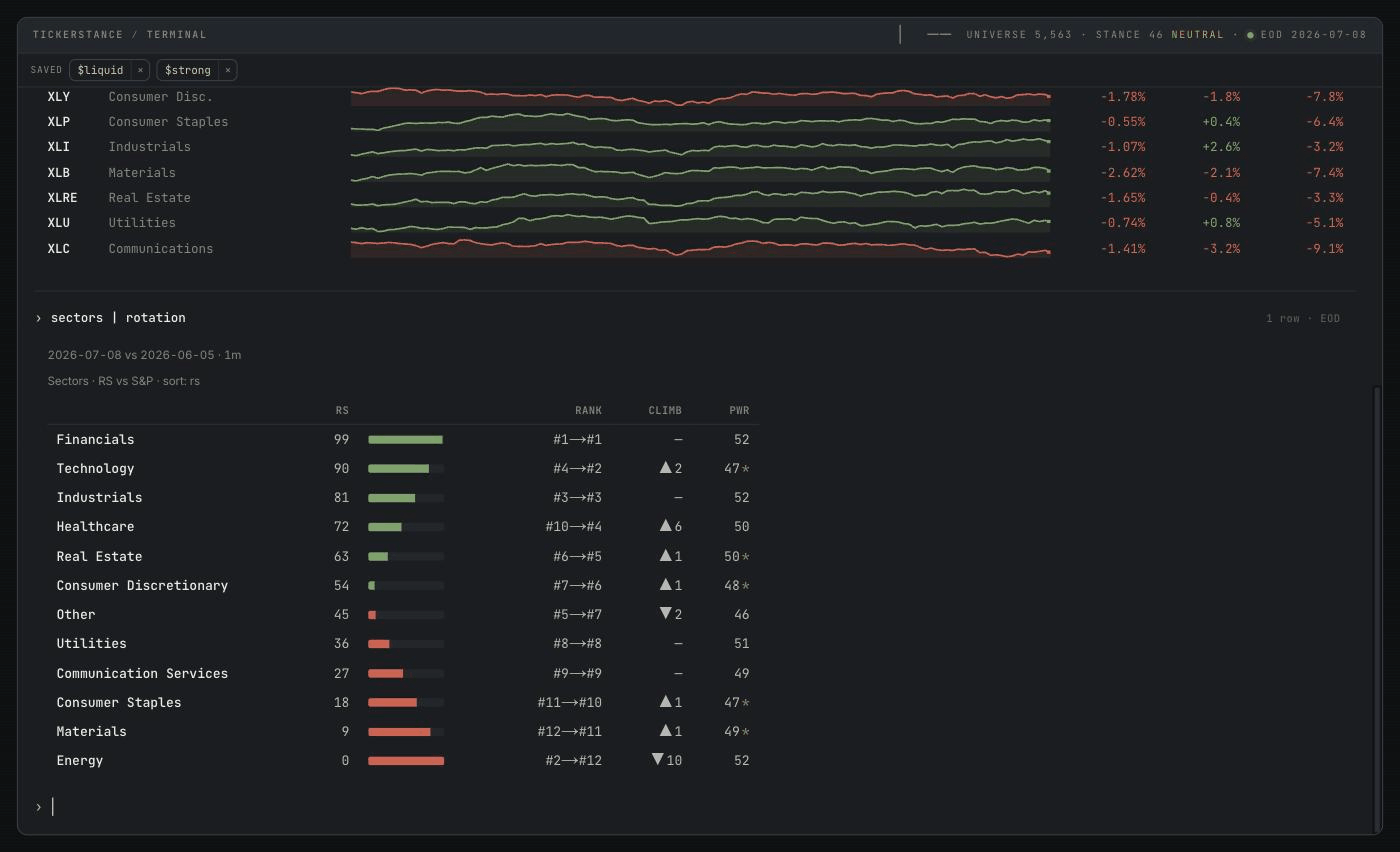
Task: Click the asterisk next to Real Estate PWR
Action: click(746, 557)
